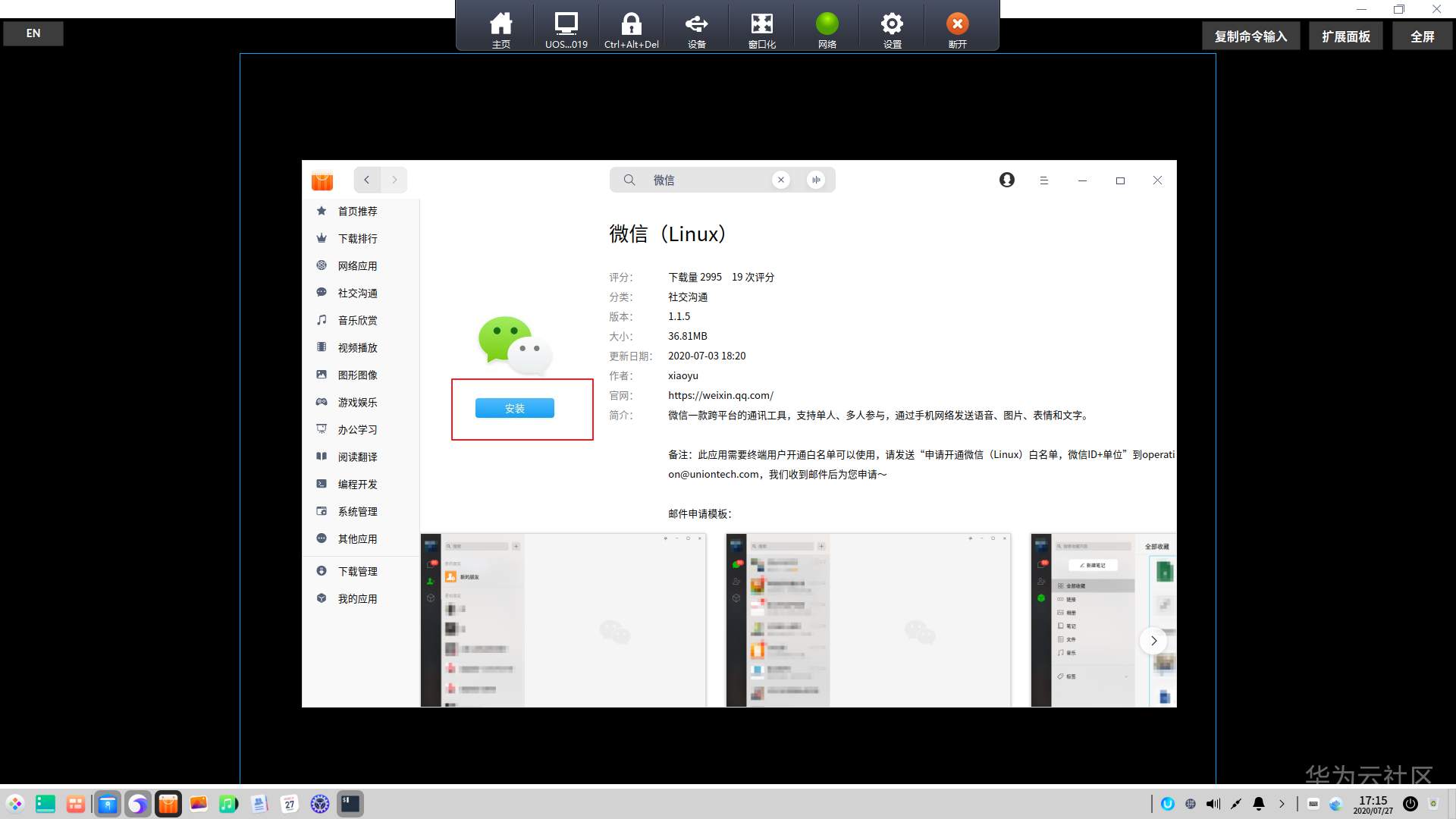The width and height of the screenshot is (1456, 819).
Task: Open the multitasking view dock icon
Action: [x=76, y=804]
